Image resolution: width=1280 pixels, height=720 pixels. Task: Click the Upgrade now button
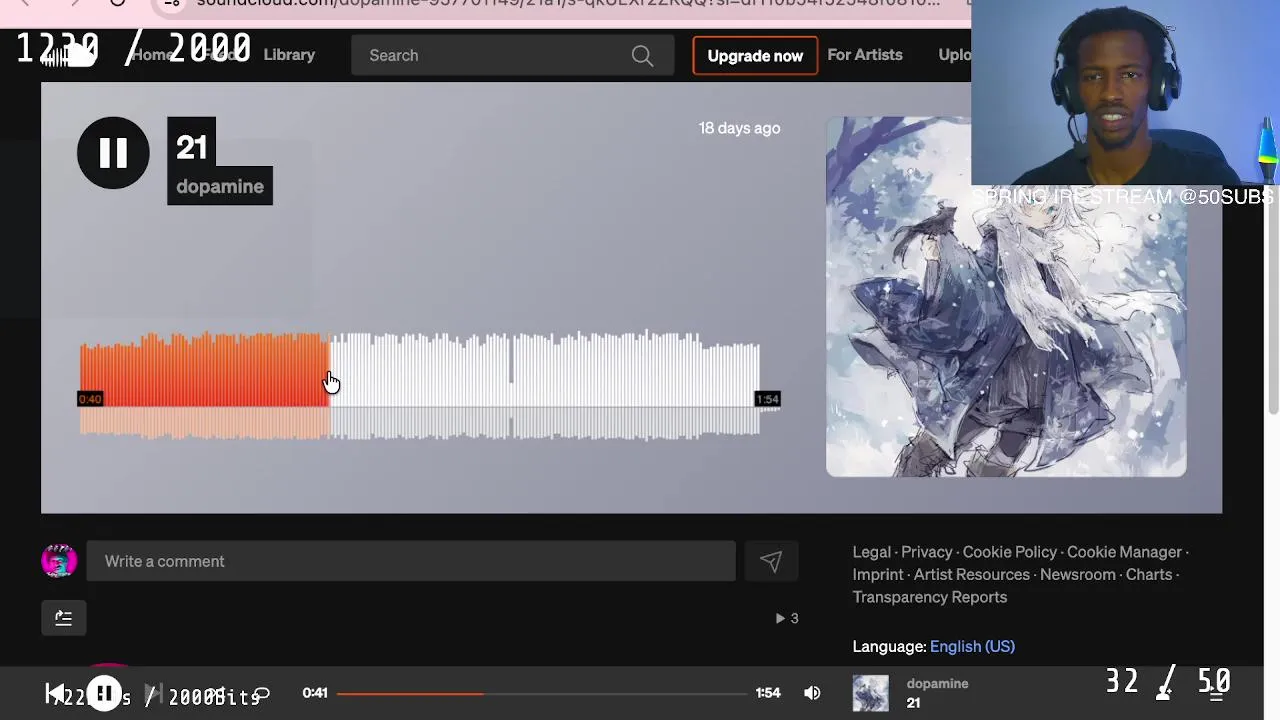click(x=755, y=56)
